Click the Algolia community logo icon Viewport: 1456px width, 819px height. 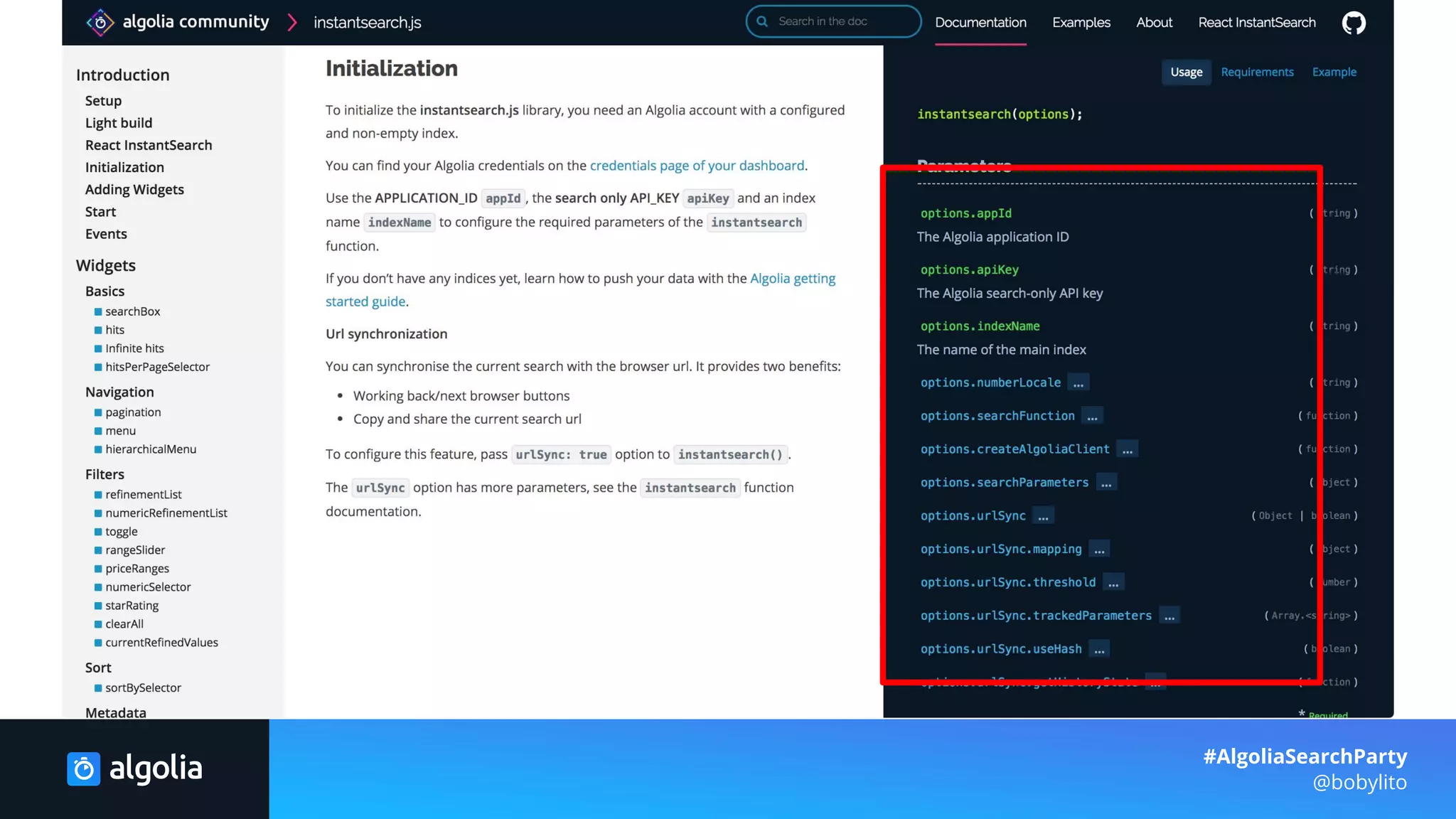[100, 23]
